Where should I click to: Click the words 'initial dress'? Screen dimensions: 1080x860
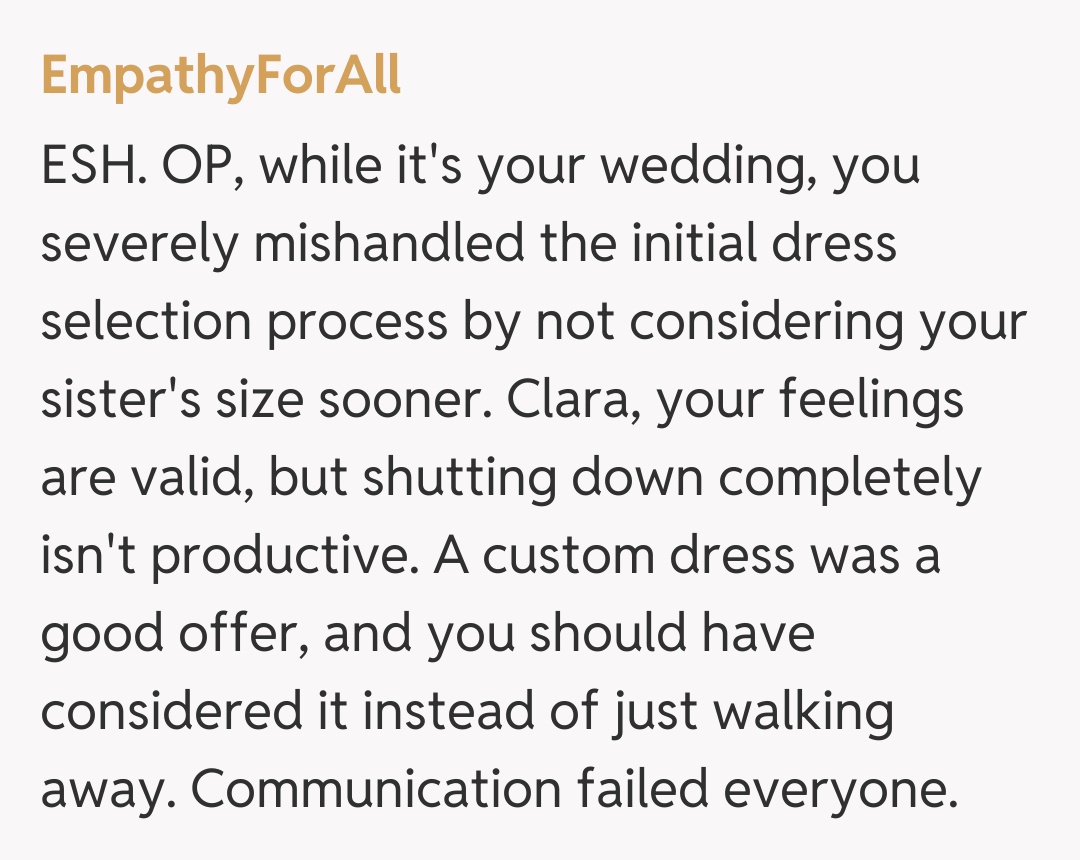point(763,244)
